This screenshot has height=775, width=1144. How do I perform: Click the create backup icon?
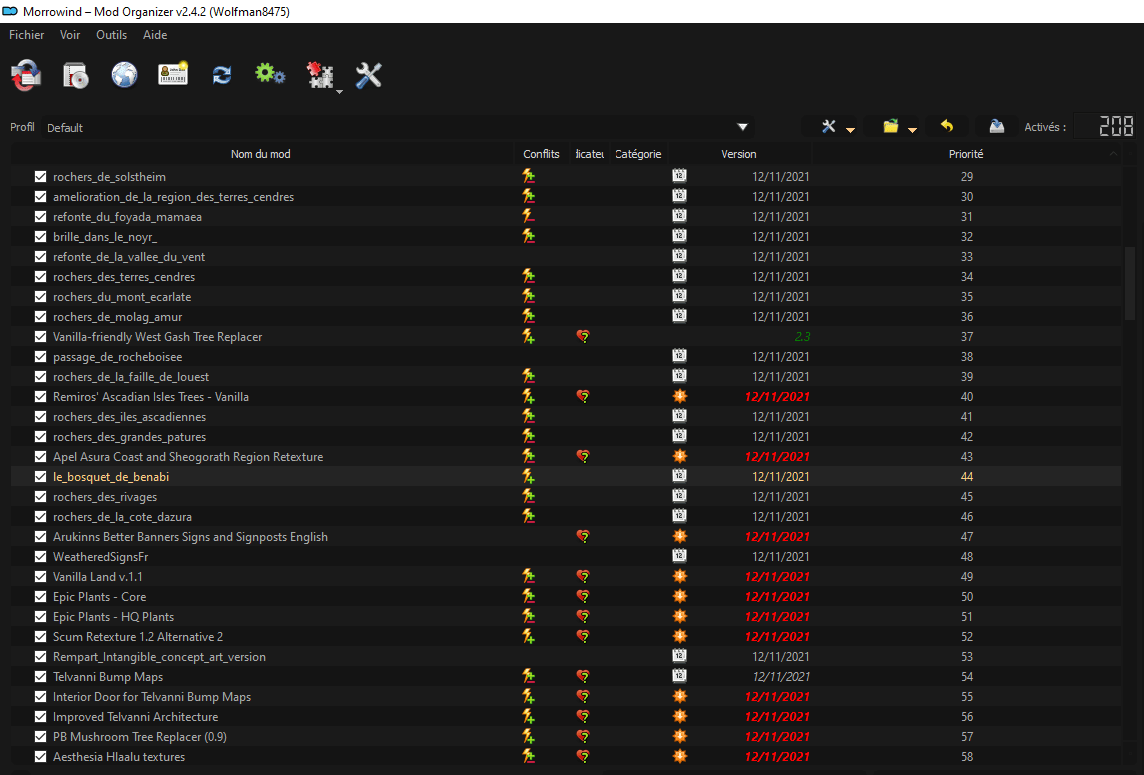click(x=996, y=127)
